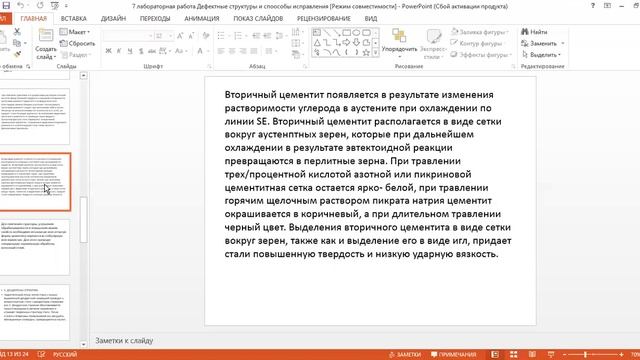Click ПРИМЕЧАНИЯ in the status bar
Viewport: 640px width, 360px height.
453,354
